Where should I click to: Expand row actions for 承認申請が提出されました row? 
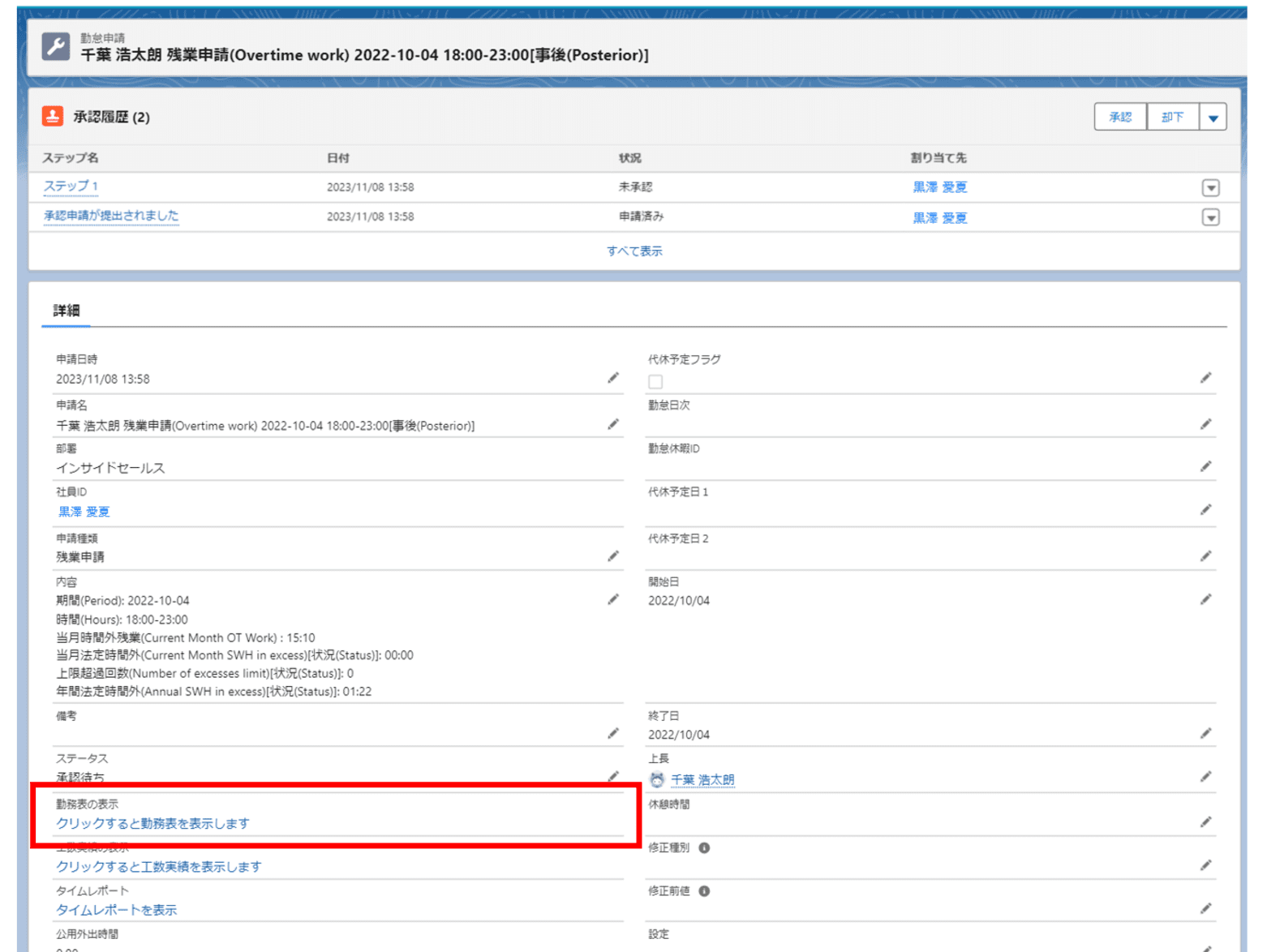coord(1210,217)
